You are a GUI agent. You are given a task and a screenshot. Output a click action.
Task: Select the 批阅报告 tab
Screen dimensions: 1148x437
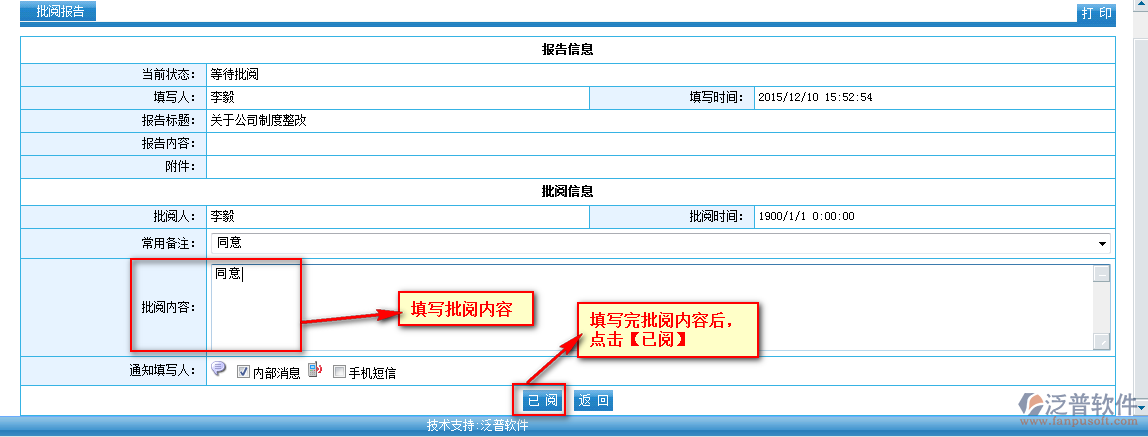pos(59,12)
